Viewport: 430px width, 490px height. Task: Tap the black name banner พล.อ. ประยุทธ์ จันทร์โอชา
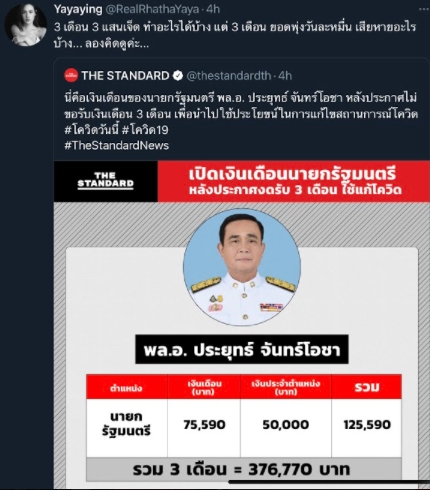point(242,349)
